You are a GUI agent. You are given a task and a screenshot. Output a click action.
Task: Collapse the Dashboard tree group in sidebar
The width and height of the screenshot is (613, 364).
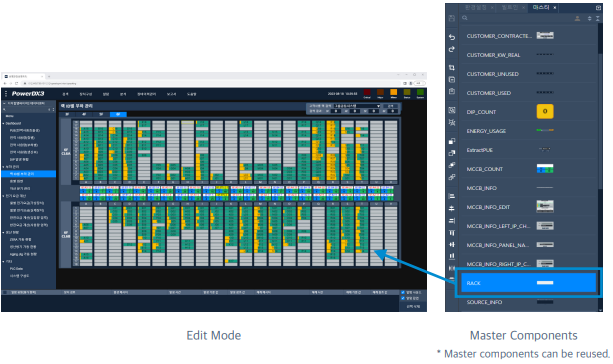point(4,123)
